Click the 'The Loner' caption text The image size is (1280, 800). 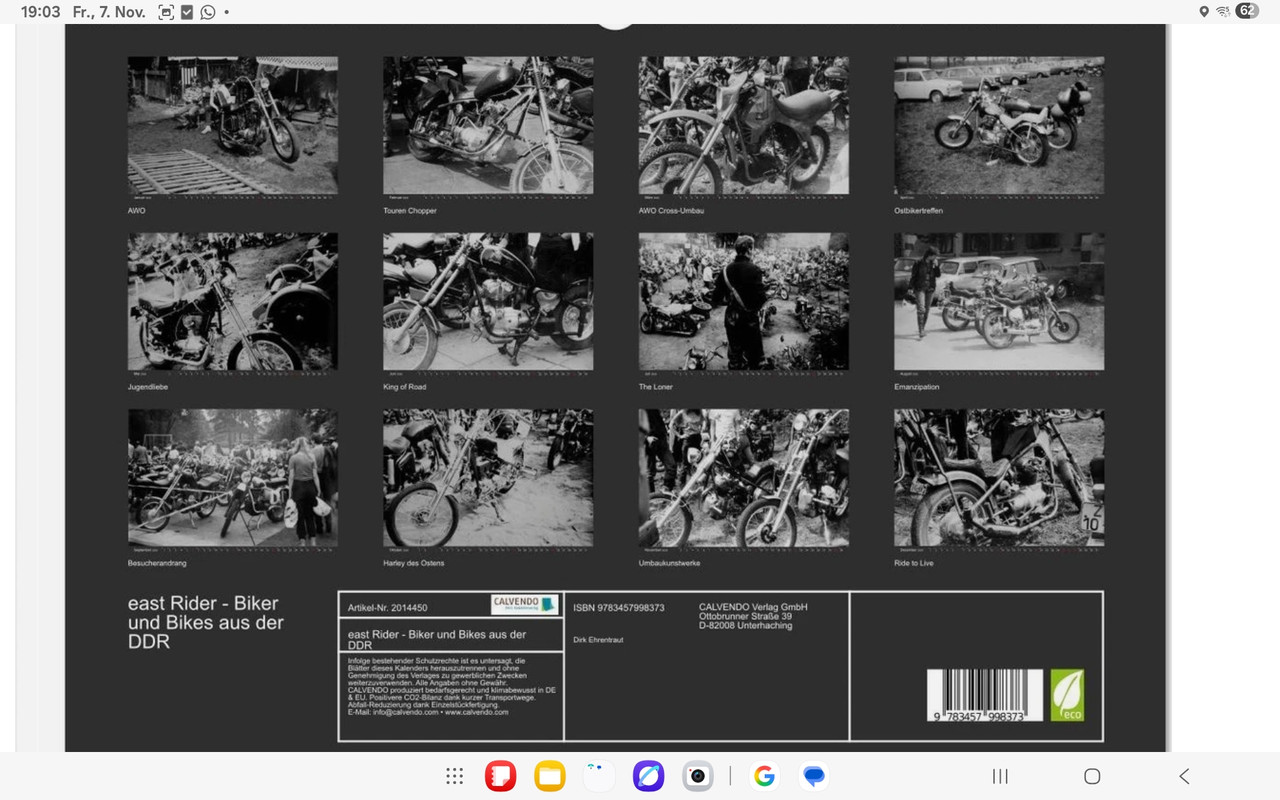[x=656, y=387]
